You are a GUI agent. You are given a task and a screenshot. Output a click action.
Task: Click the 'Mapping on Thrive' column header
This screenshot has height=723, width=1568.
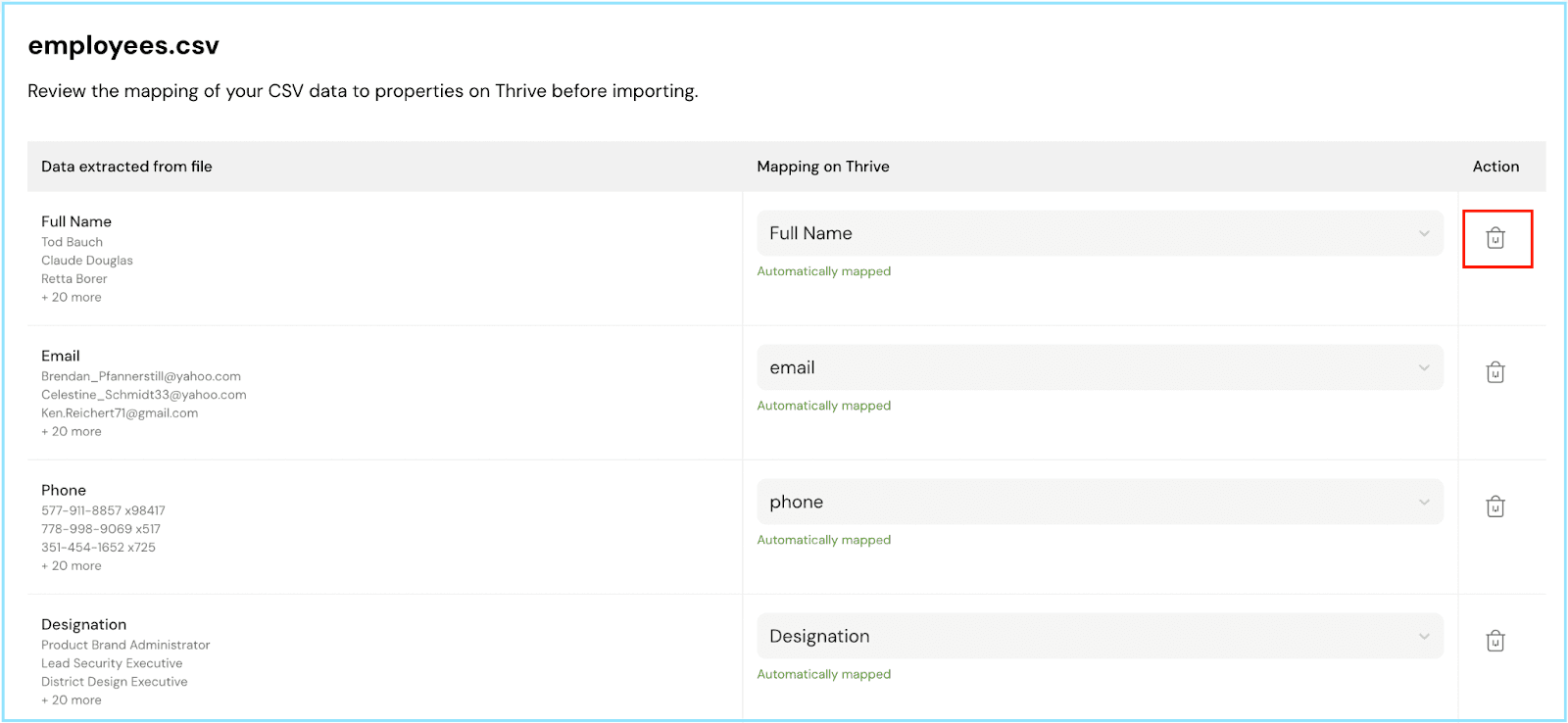pos(823,167)
